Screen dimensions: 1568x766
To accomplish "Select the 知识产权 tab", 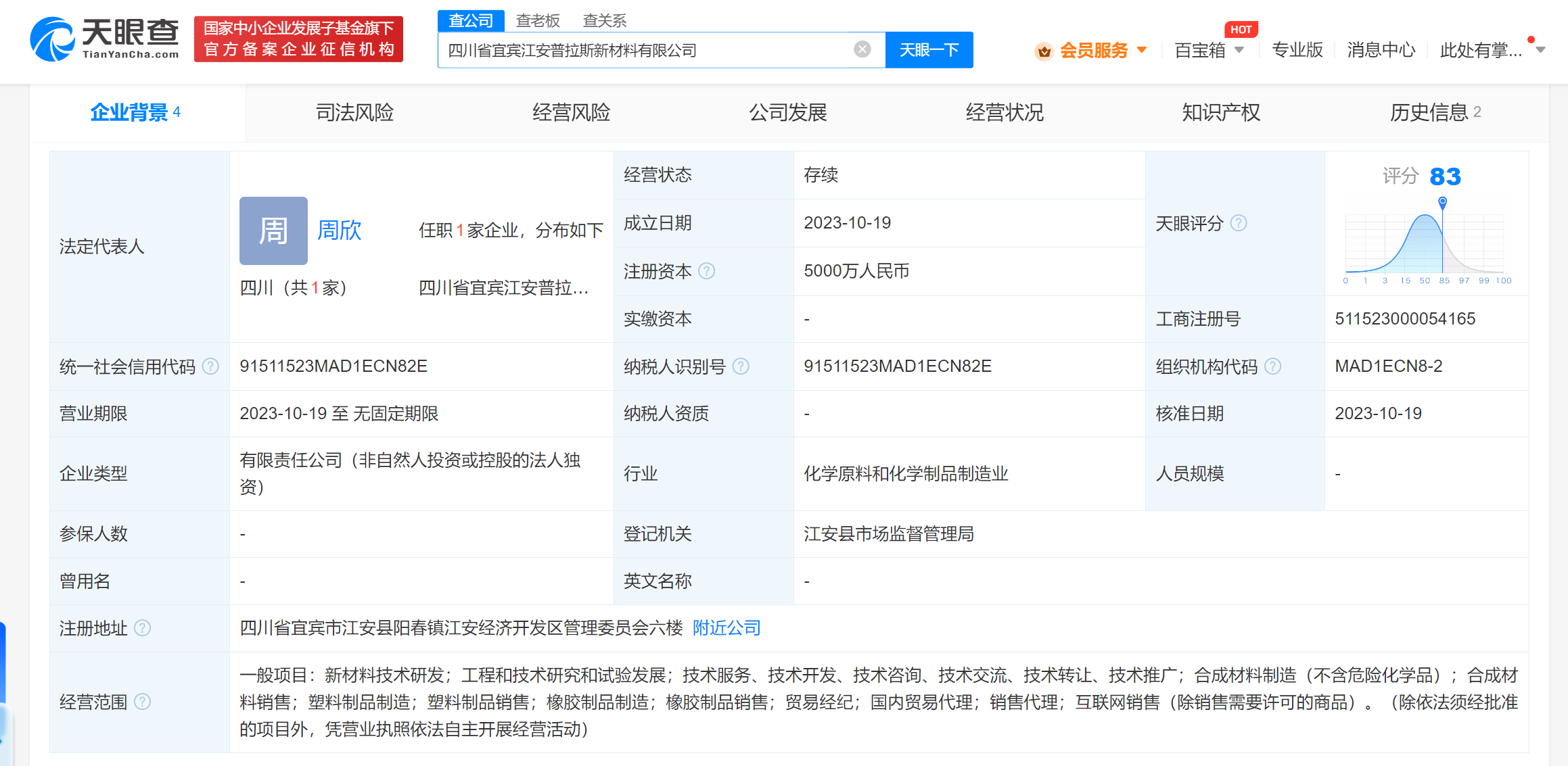I will pos(1220,112).
